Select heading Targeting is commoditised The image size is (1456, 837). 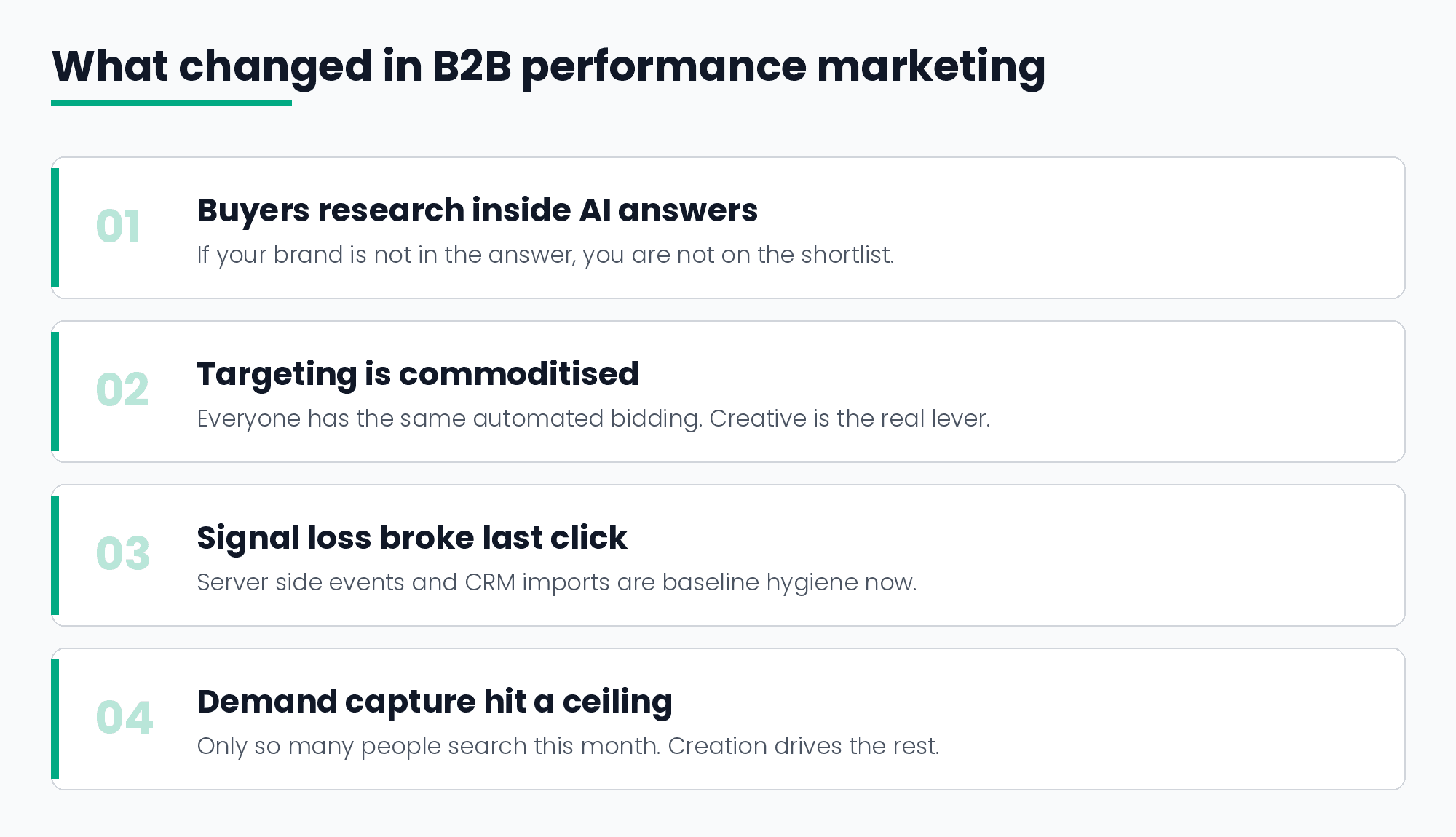pyautogui.click(x=418, y=375)
